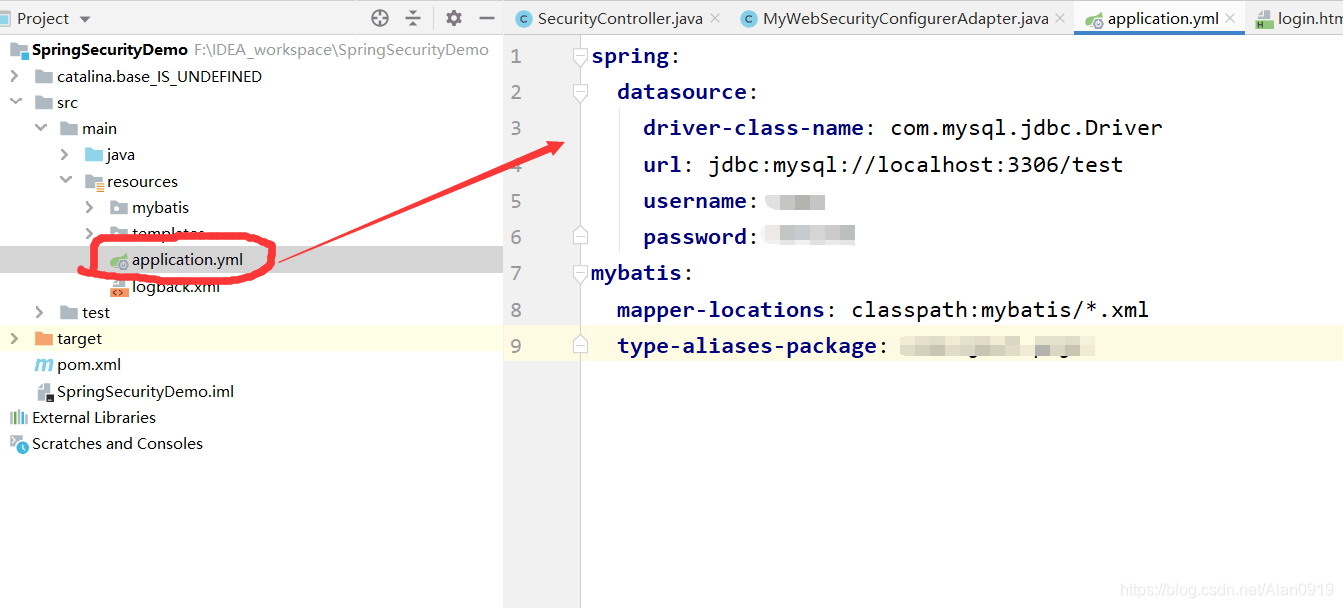Click the orange target folder icon
The width and height of the screenshot is (1343, 608).
(43, 338)
